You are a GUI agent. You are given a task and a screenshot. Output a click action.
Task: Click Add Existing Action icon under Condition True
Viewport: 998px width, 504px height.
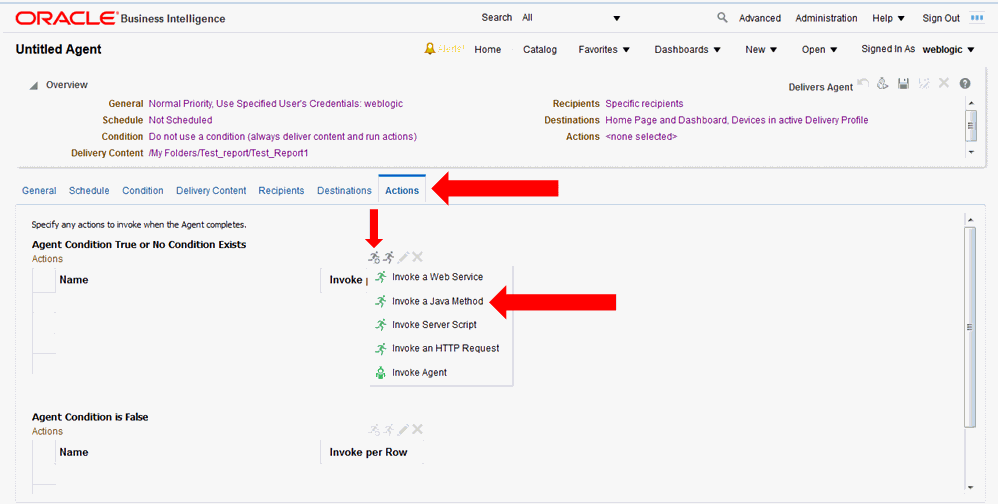389,257
